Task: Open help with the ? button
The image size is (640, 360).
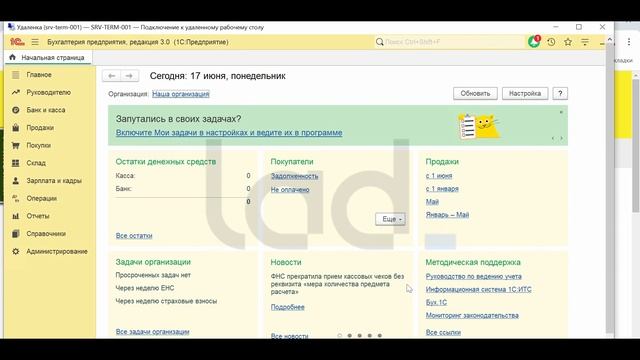Action: [560, 93]
